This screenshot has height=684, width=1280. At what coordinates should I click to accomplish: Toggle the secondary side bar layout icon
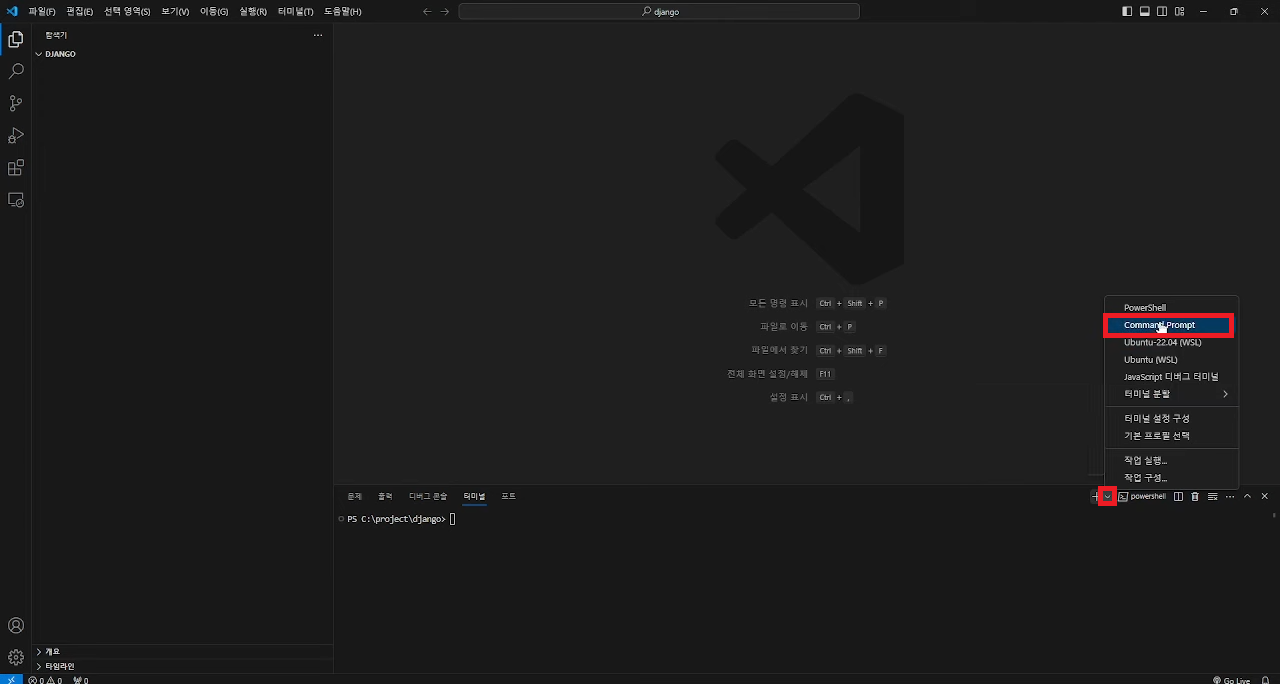click(1162, 11)
